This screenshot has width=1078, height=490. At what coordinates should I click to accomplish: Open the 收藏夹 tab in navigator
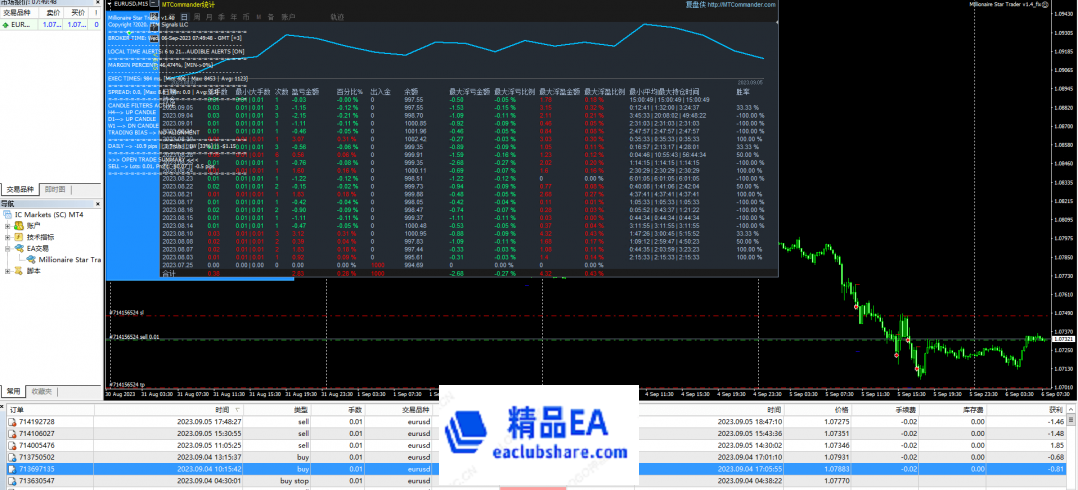(x=41, y=391)
